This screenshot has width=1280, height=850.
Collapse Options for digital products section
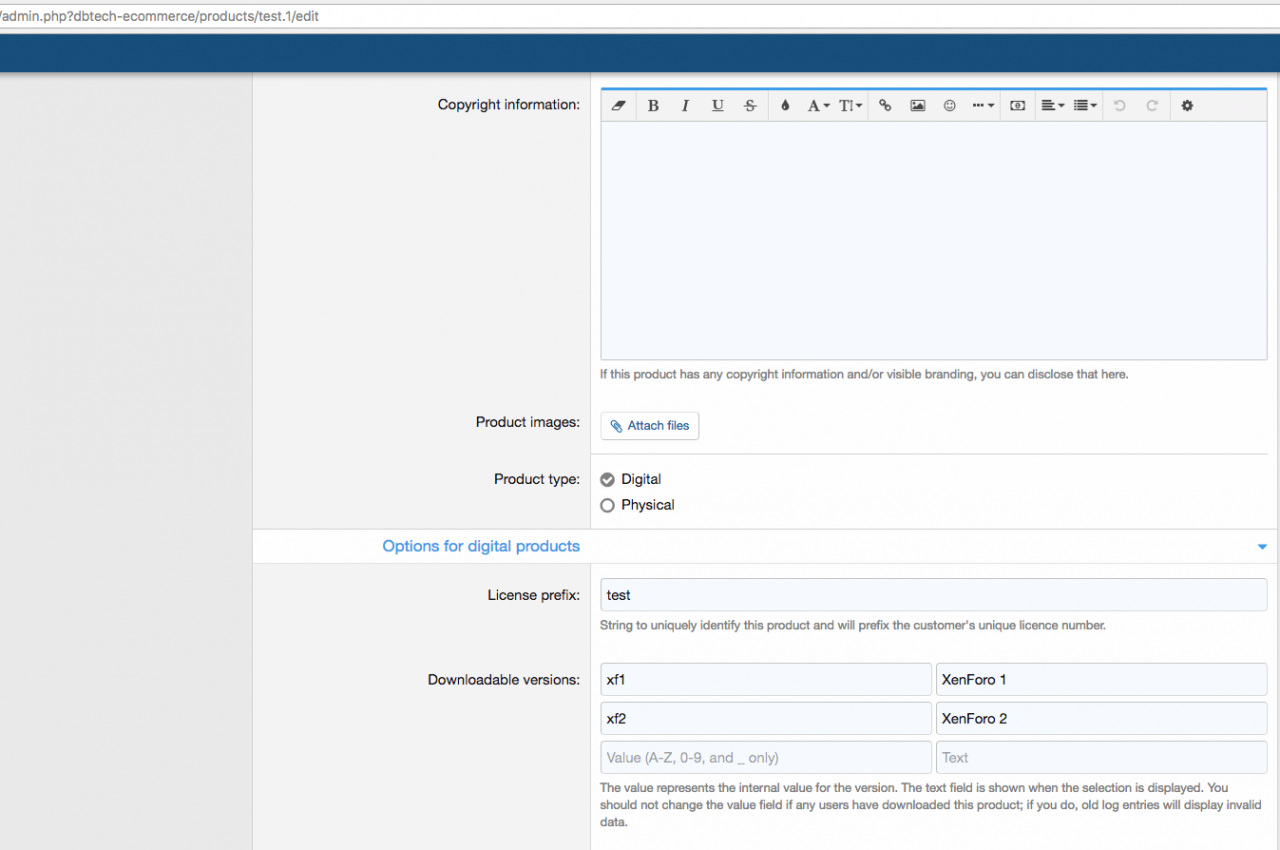tap(1262, 547)
